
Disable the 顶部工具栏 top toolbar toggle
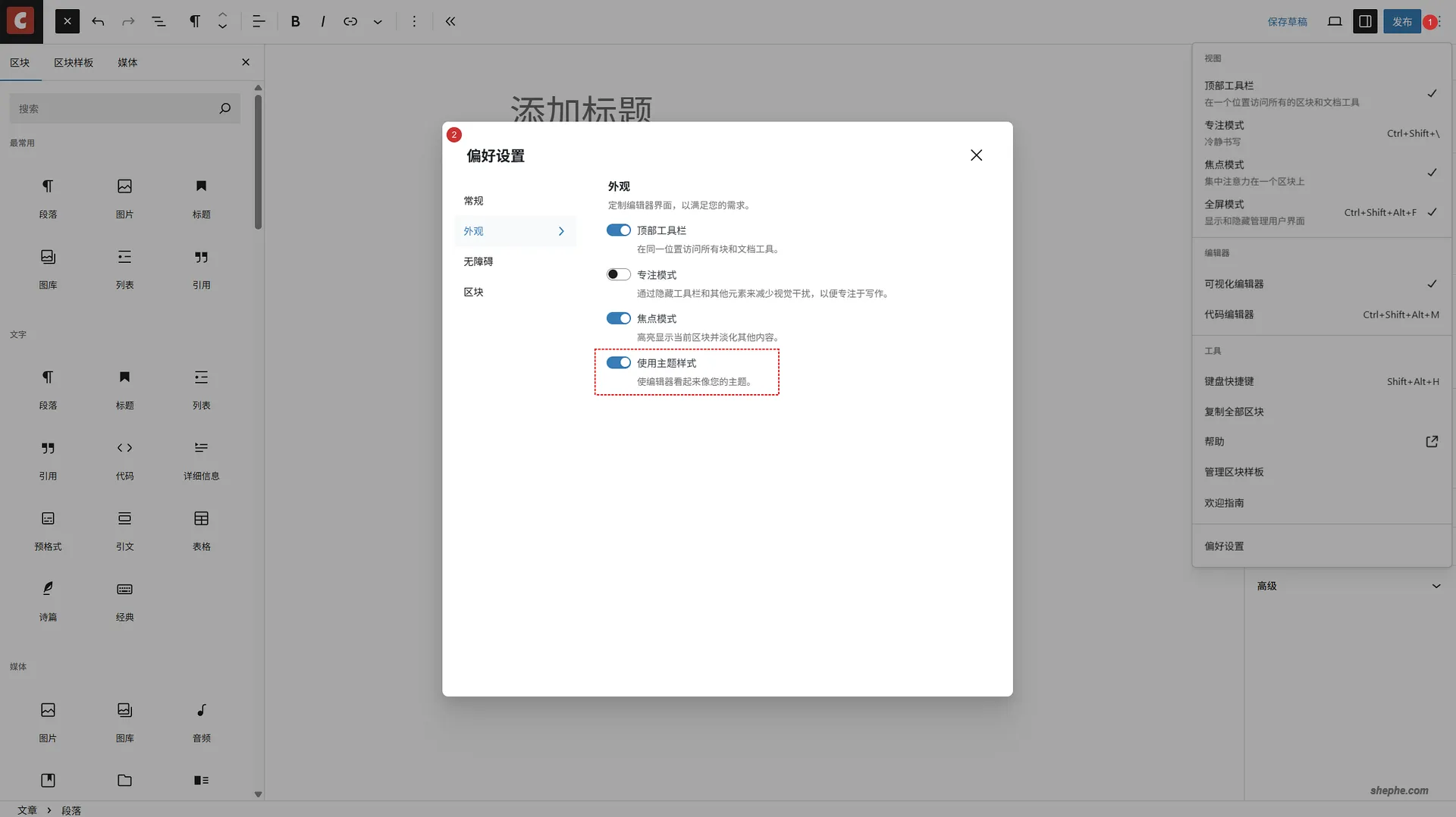click(x=619, y=230)
